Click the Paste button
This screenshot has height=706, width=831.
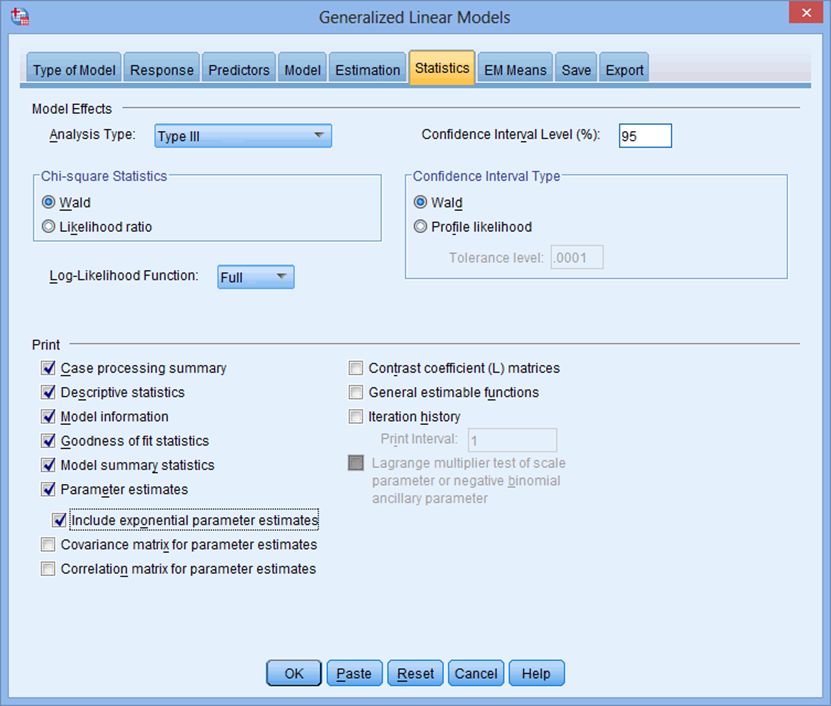click(x=354, y=673)
